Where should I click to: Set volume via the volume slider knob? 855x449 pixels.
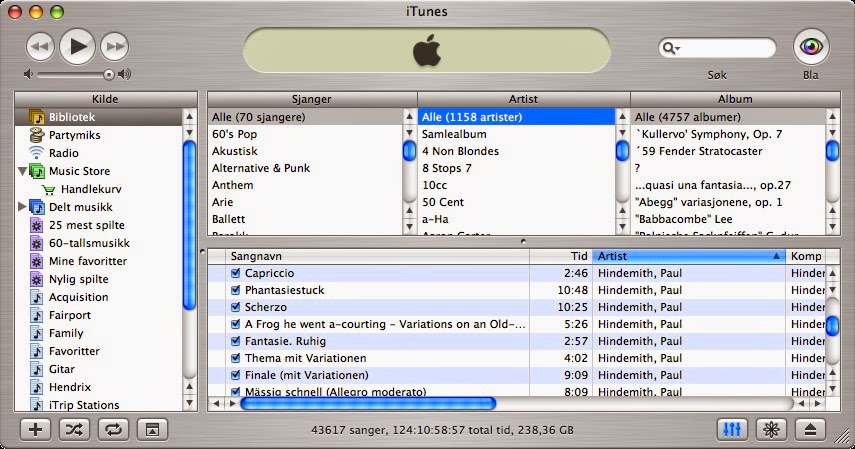point(109,74)
